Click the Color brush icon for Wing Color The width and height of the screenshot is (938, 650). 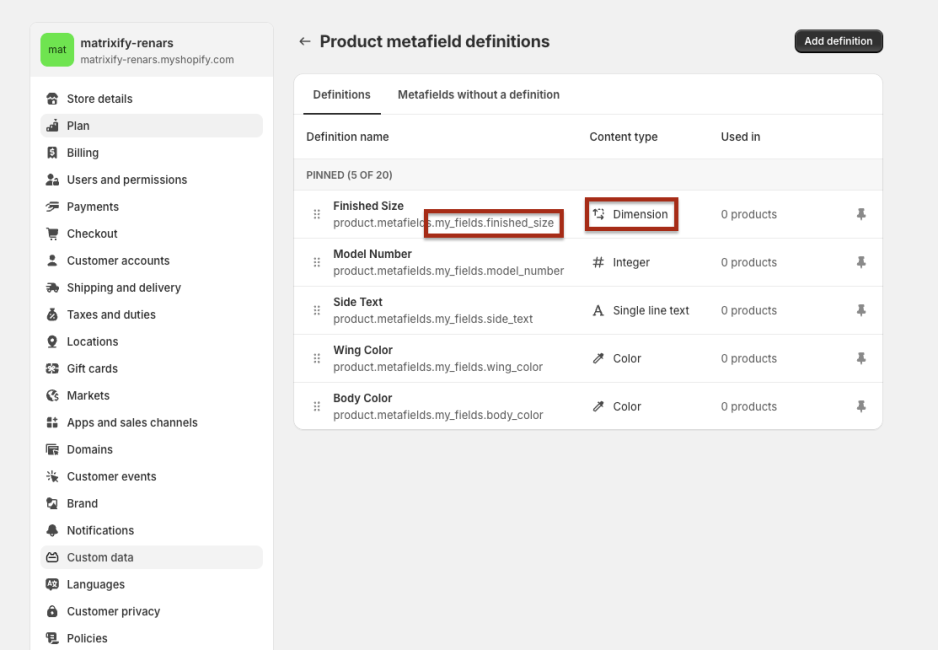click(x=598, y=358)
